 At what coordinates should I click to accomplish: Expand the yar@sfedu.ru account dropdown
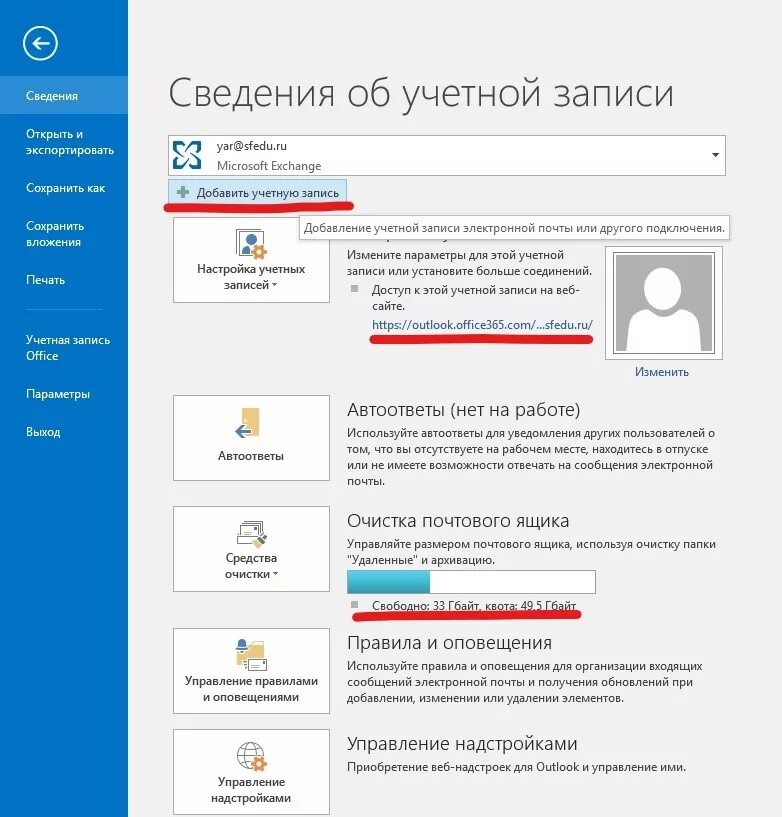pyautogui.click(x=715, y=155)
